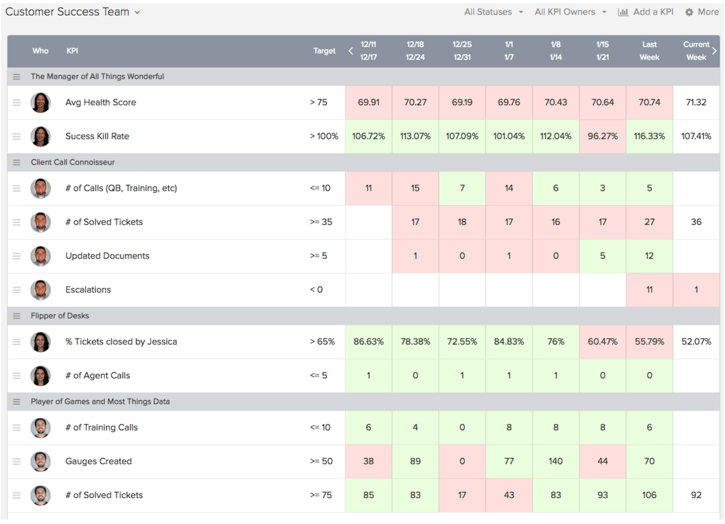
Task: Select the 15 calls cell for 12/18 week
Action: tap(415, 188)
